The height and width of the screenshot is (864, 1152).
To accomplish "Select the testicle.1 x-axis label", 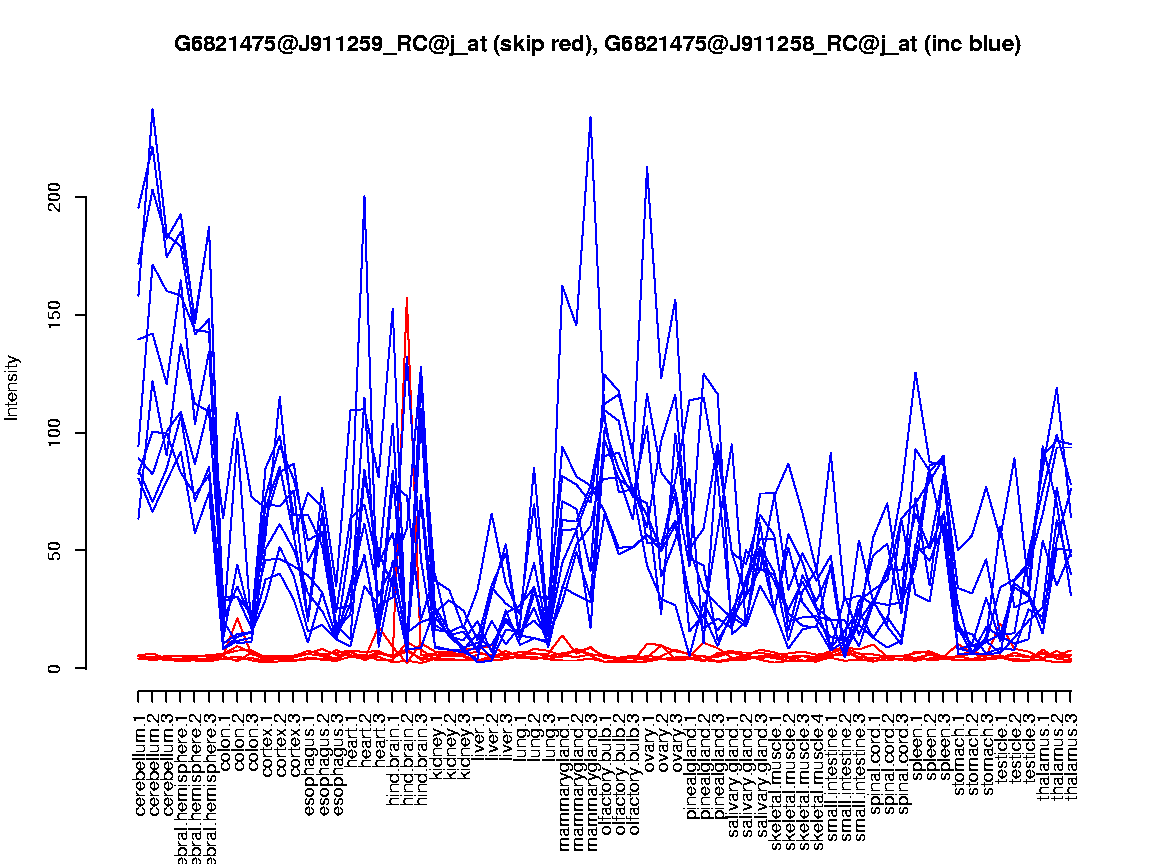I will point(1001,748).
